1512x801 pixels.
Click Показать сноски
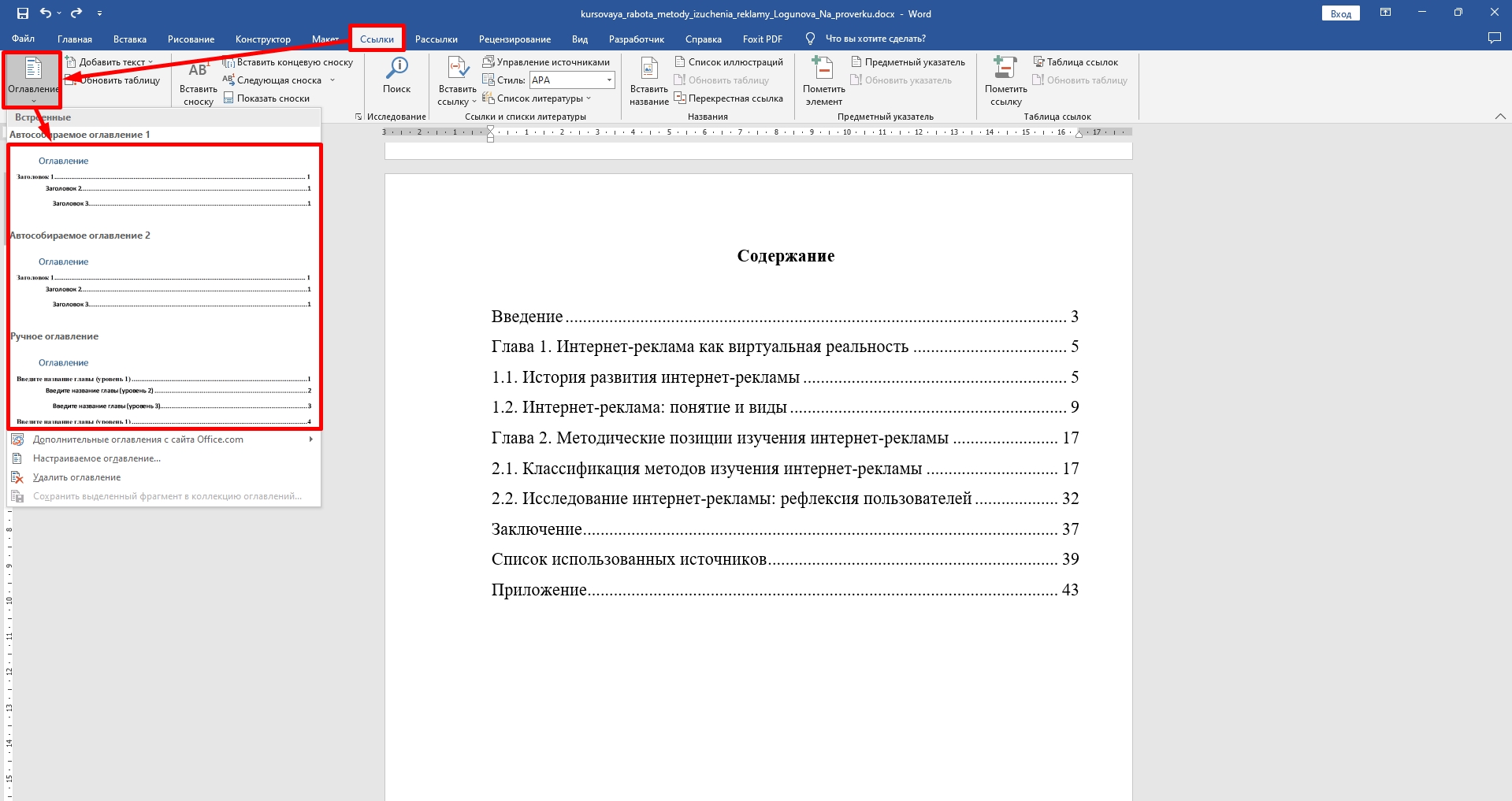pyautogui.click(x=266, y=98)
